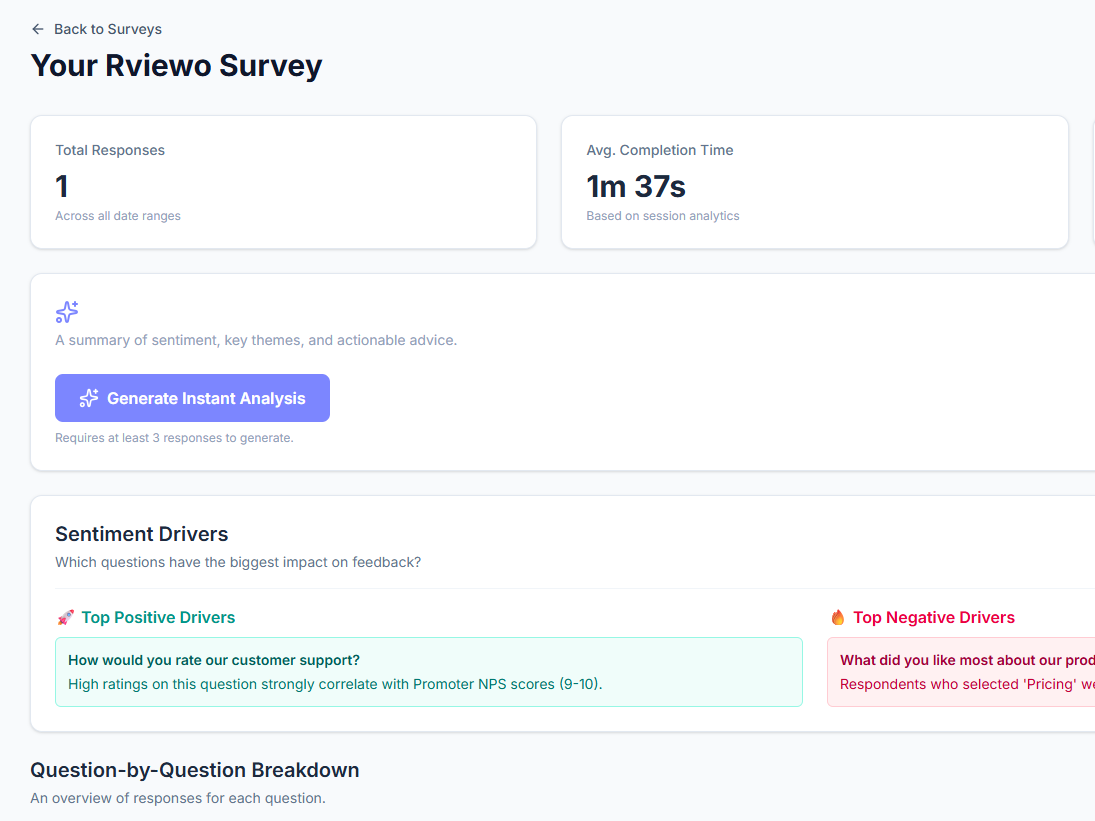
Task: Open the customer support positive driver card
Action: (x=428, y=672)
